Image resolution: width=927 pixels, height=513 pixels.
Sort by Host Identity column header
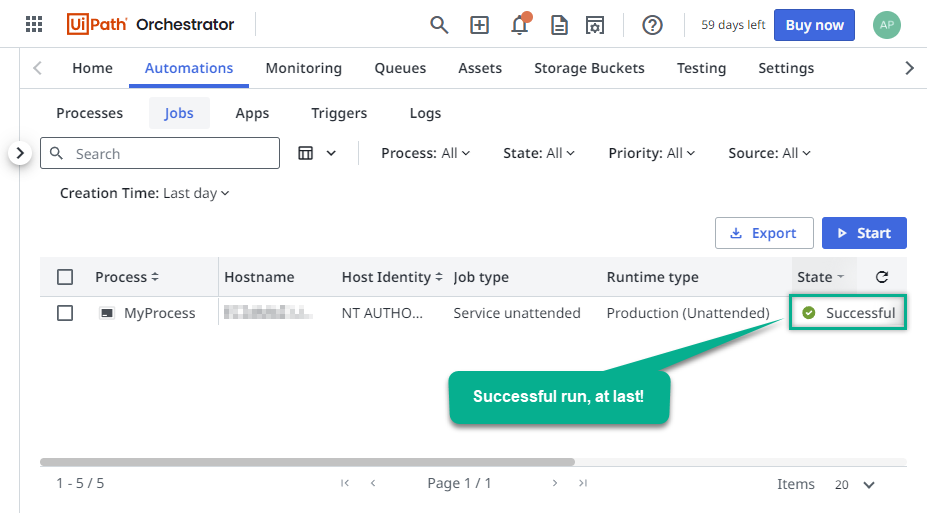(x=392, y=277)
